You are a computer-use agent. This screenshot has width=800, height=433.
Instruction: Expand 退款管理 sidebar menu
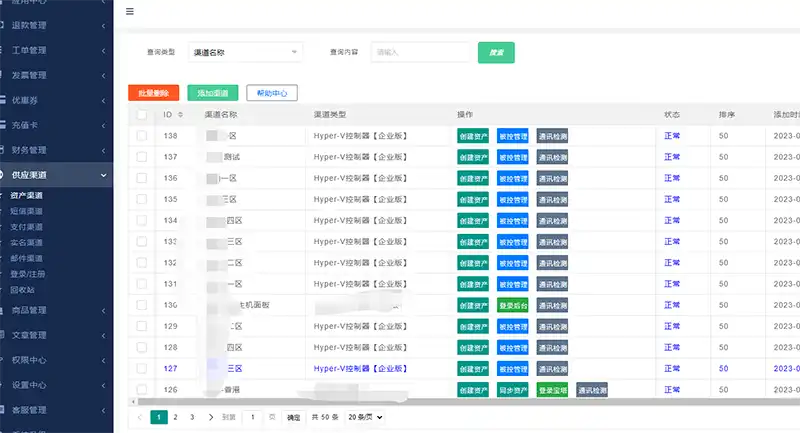pos(55,25)
